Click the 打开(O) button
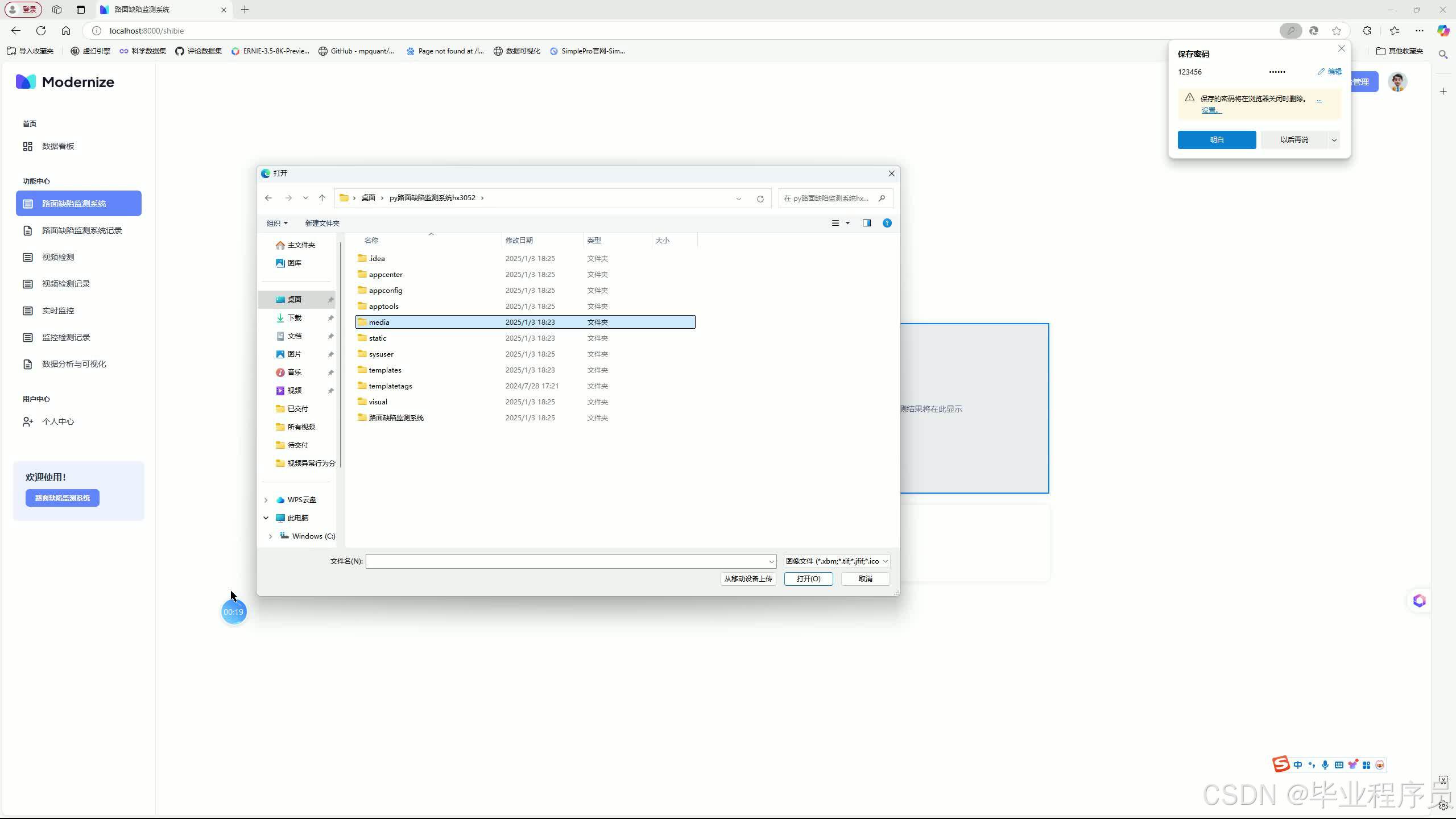The width and height of the screenshot is (1456, 819). click(808, 578)
